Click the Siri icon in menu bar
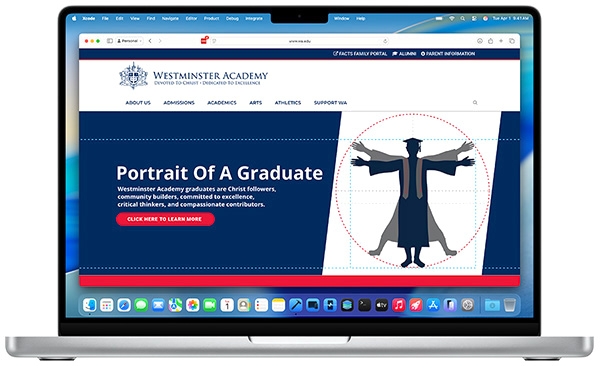The height and width of the screenshot is (366, 600). (485, 18)
